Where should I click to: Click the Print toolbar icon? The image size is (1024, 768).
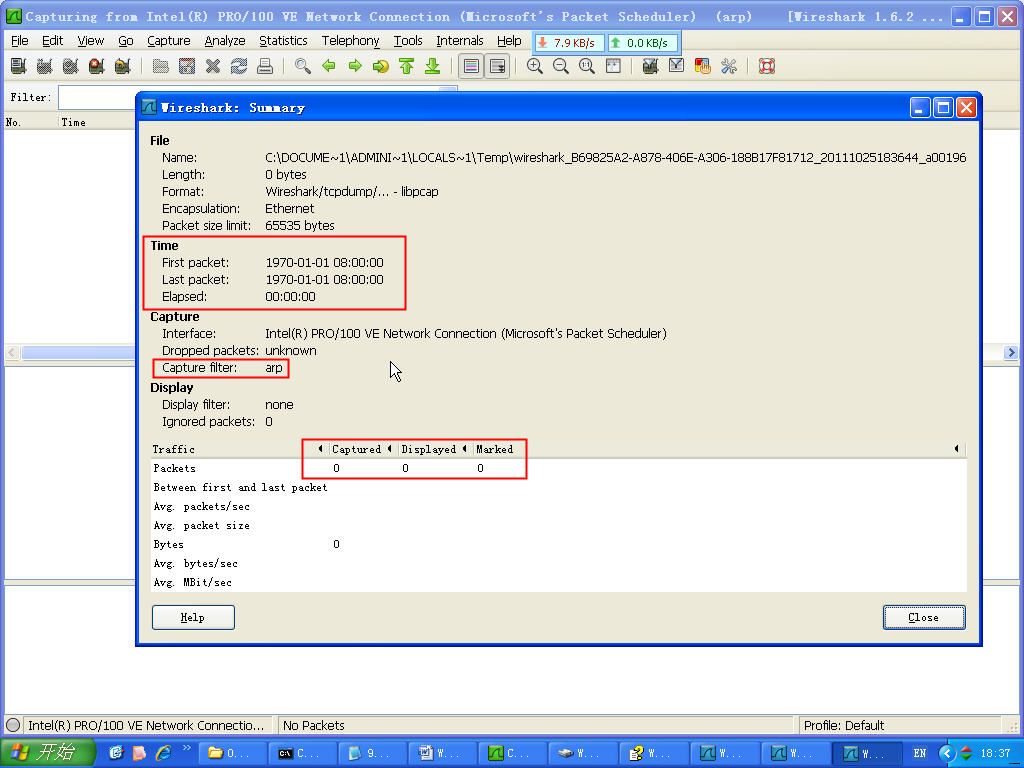point(265,66)
